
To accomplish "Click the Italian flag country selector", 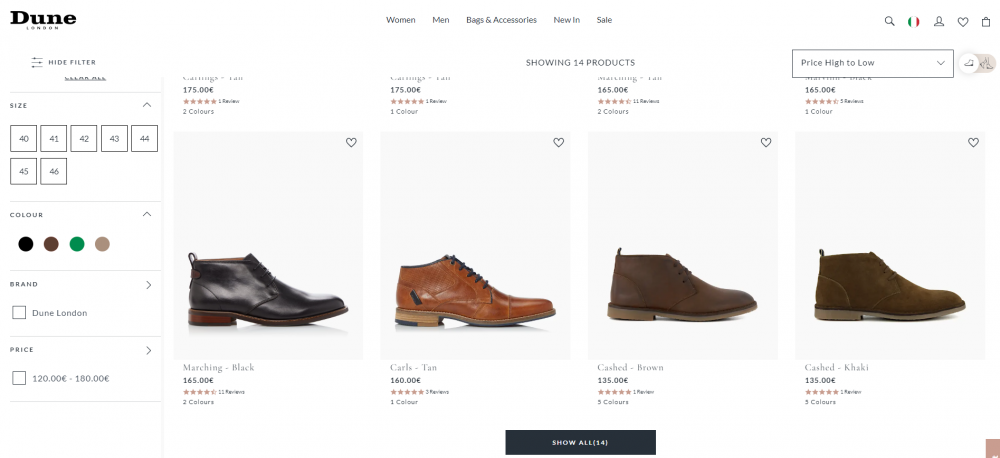I will click(x=914, y=21).
